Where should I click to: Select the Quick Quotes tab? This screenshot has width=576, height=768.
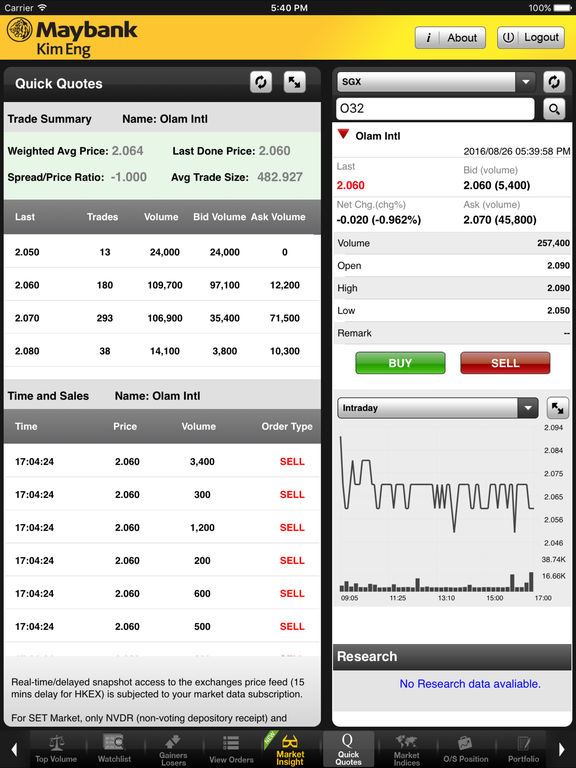pos(348,749)
